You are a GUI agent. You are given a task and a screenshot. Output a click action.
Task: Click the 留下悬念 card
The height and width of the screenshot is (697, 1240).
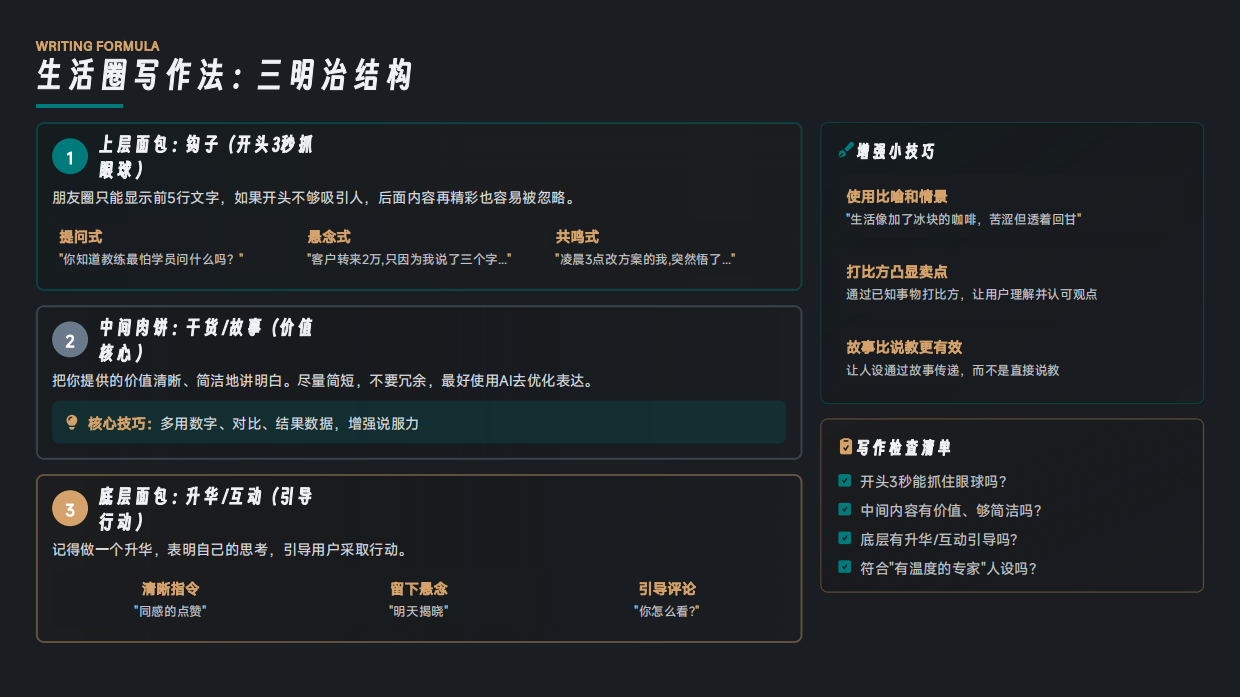tap(419, 599)
